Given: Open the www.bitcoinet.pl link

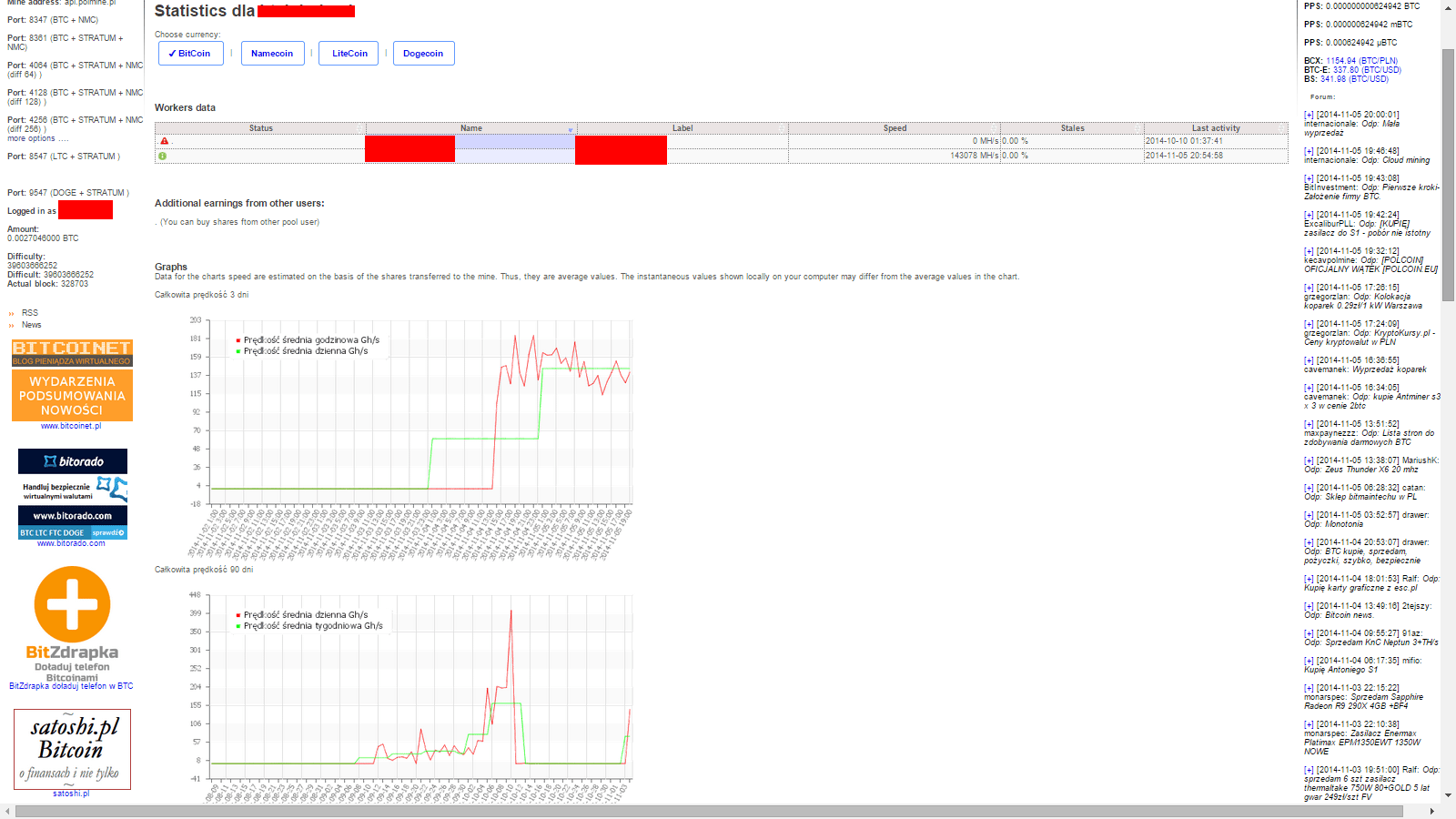Looking at the screenshot, I should pos(71,426).
